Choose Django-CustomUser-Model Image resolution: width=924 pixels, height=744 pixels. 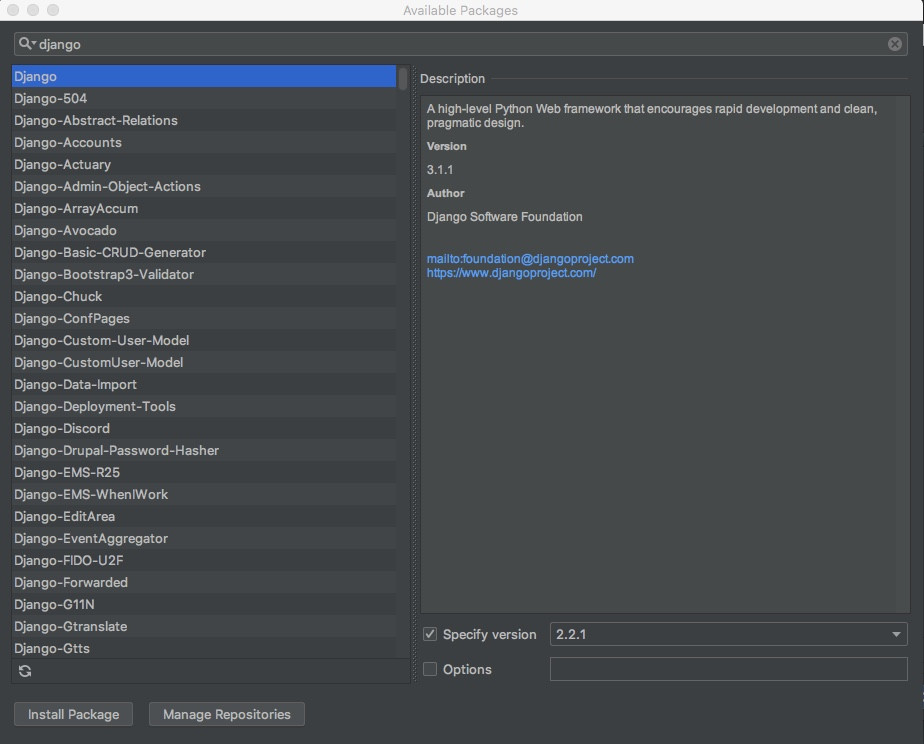point(204,362)
